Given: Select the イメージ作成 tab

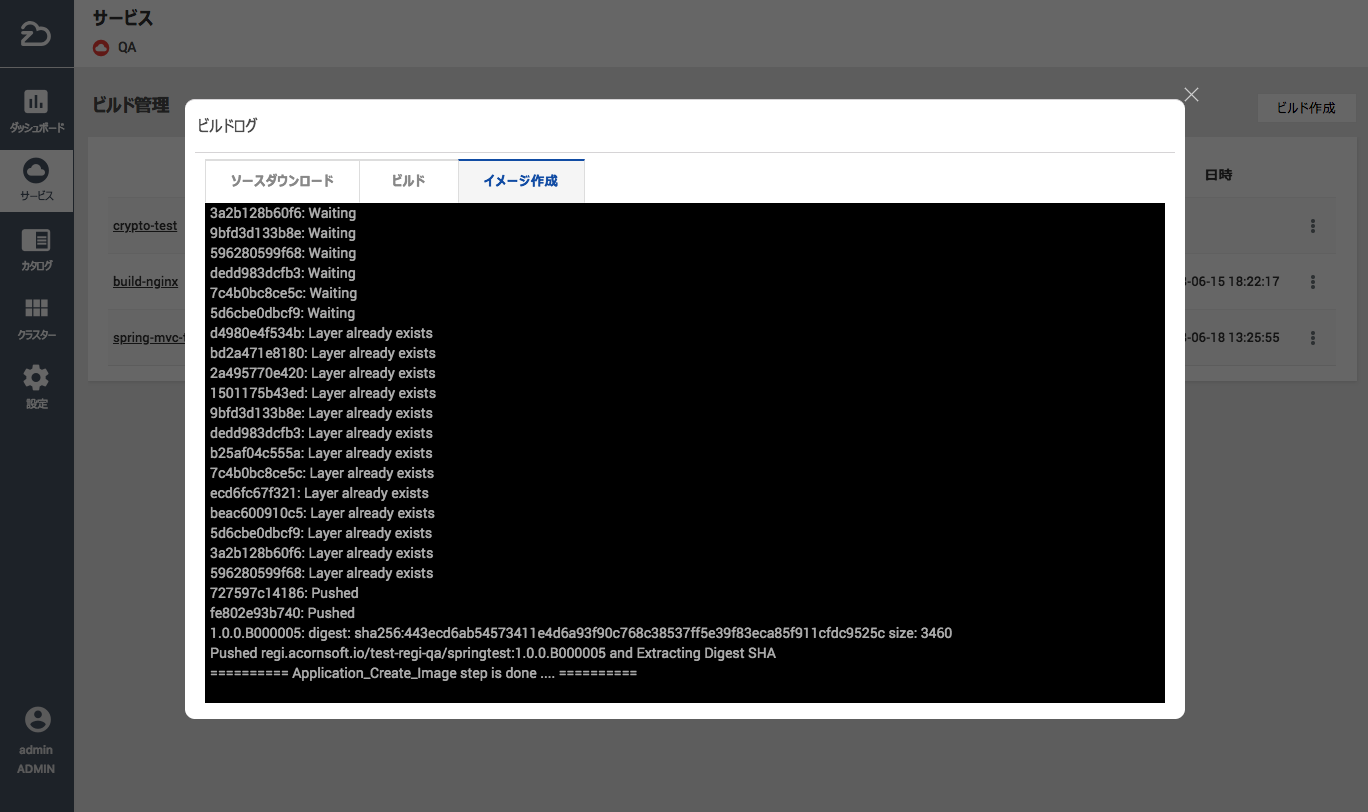Looking at the screenshot, I should [520, 181].
